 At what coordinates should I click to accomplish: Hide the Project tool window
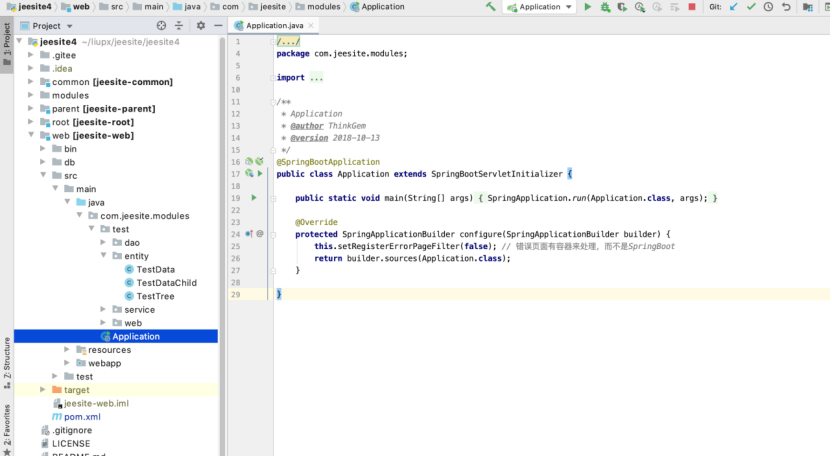point(218,25)
